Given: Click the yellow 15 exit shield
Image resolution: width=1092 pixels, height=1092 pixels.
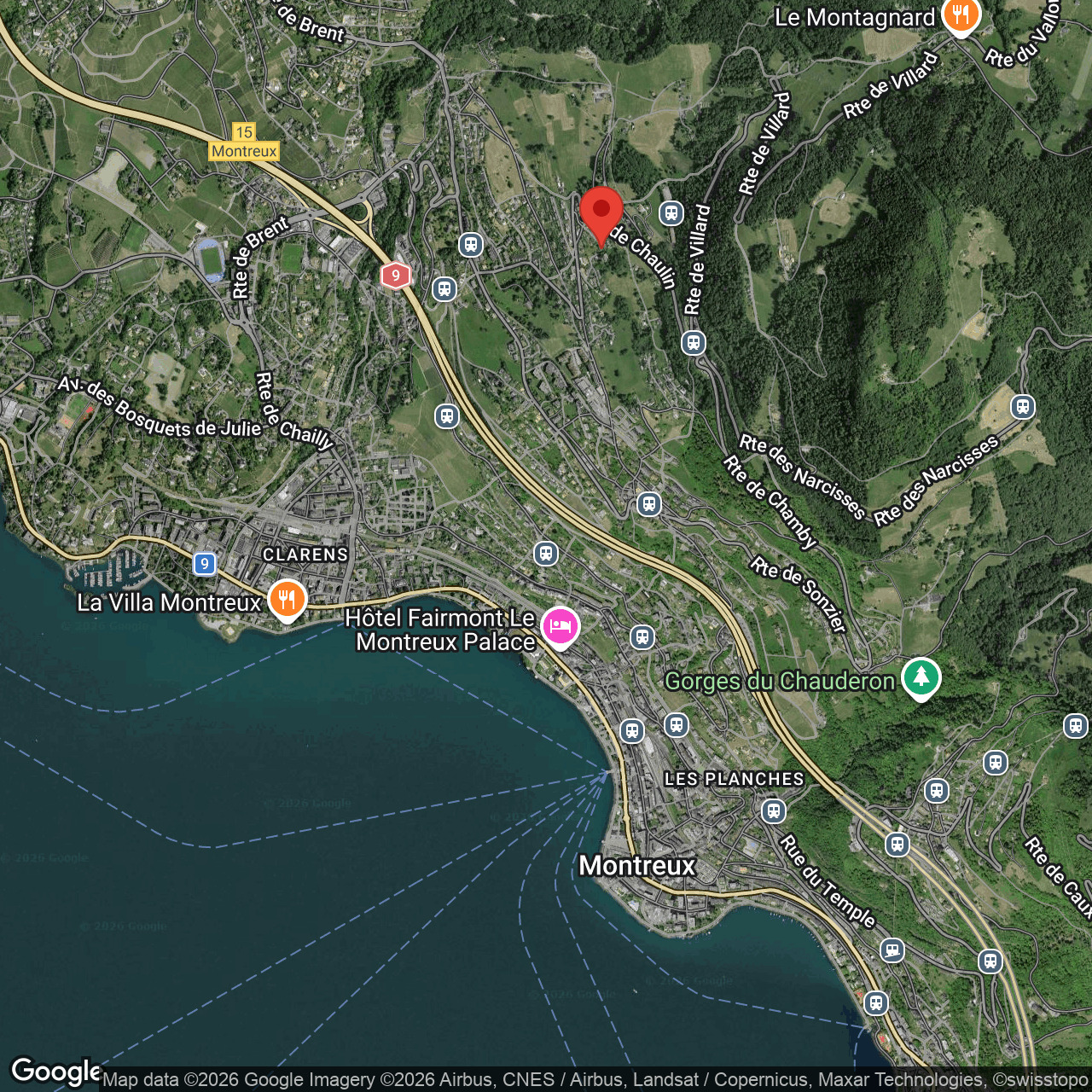Looking at the screenshot, I should (245, 132).
